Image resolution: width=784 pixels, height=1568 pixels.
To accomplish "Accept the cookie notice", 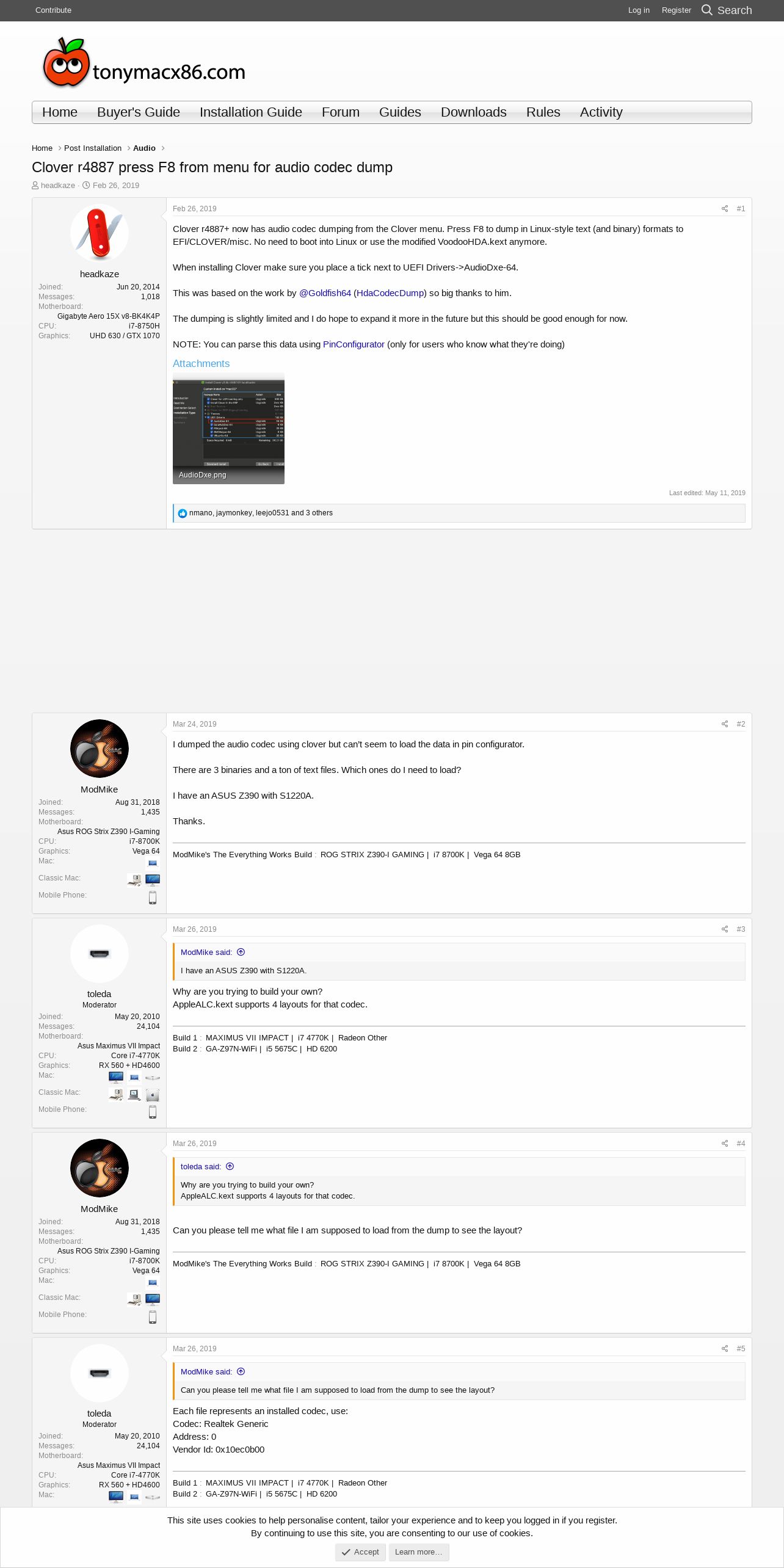I will (x=360, y=1552).
